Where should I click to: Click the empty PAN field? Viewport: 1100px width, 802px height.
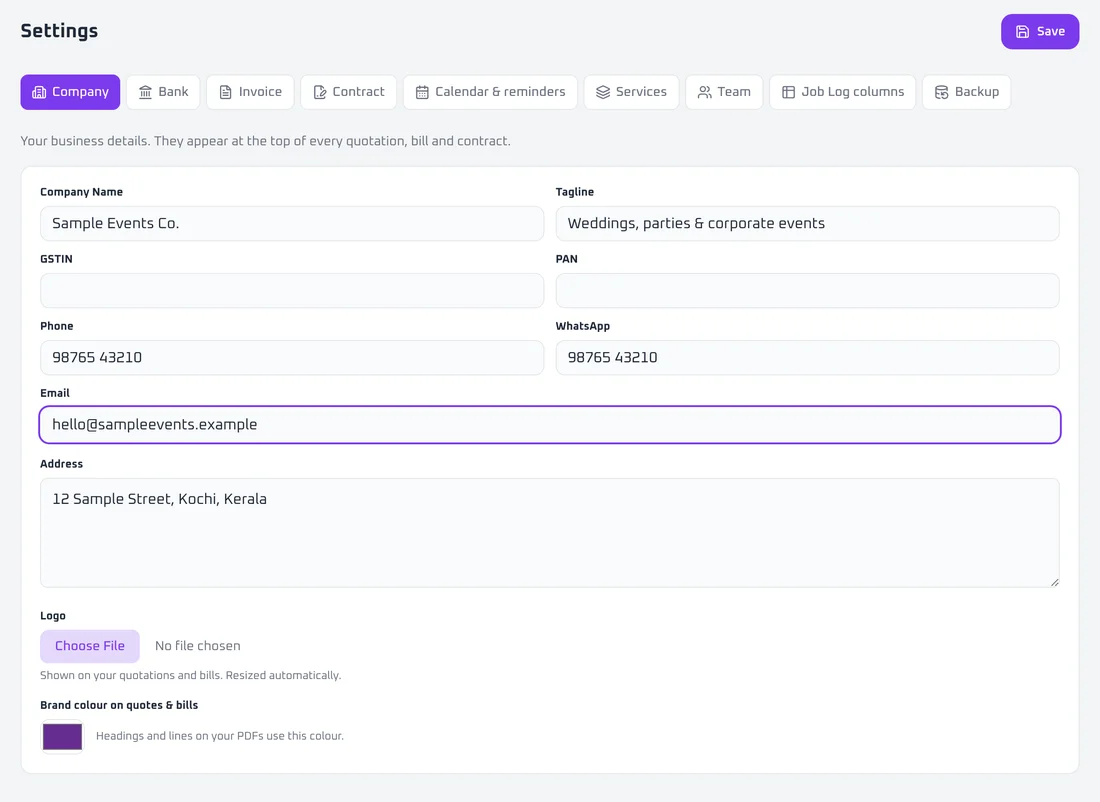[807, 290]
